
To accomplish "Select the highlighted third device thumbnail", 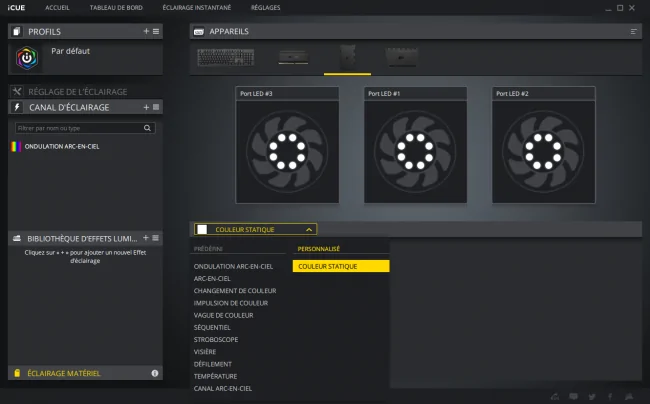I will (x=347, y=58).
